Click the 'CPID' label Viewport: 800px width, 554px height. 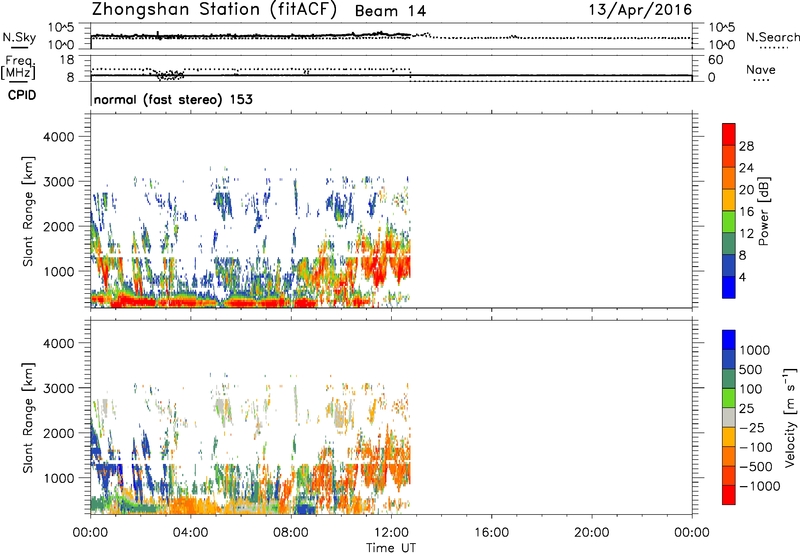pos(22,95)
